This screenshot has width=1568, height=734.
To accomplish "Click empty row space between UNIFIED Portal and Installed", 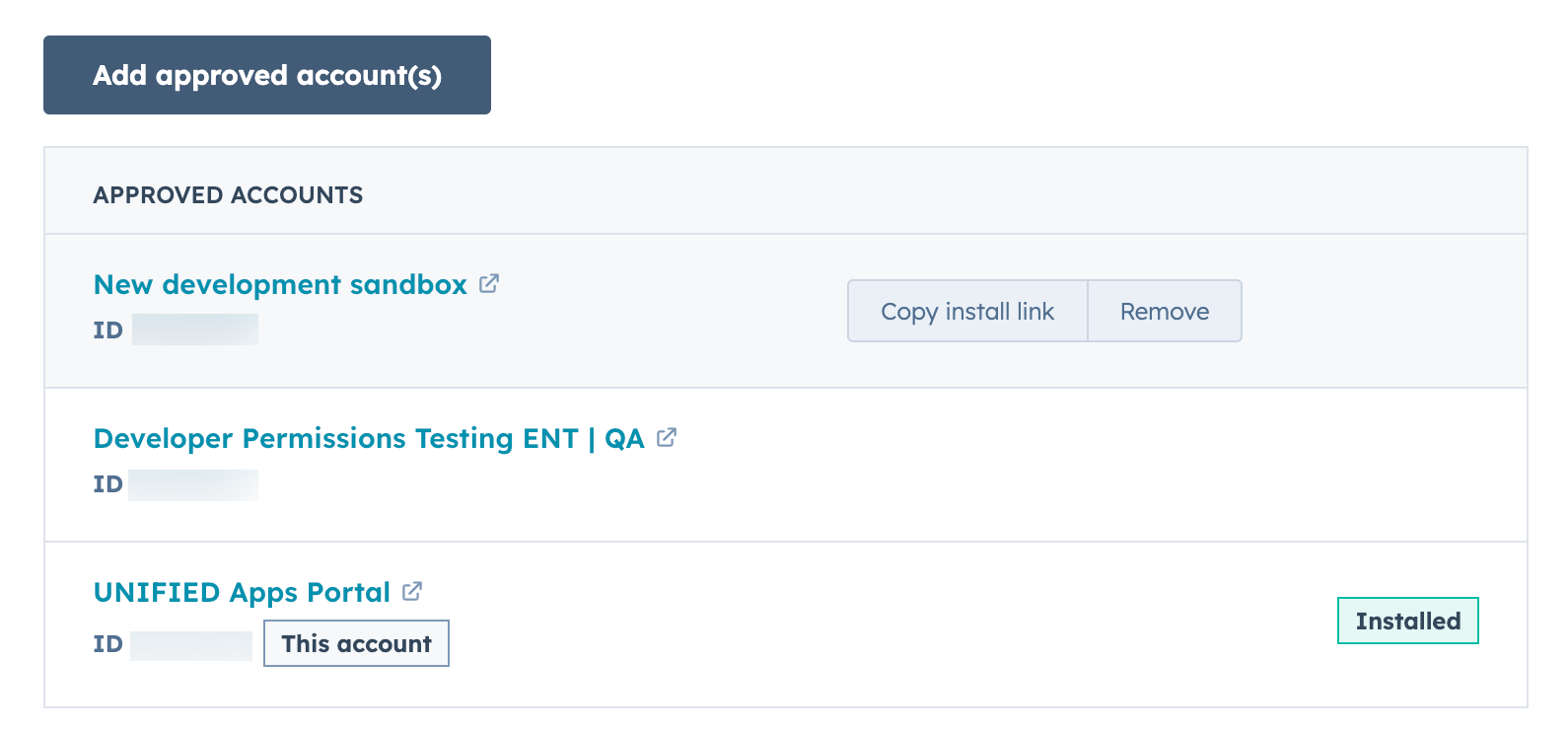I will [x=888, y=624].
